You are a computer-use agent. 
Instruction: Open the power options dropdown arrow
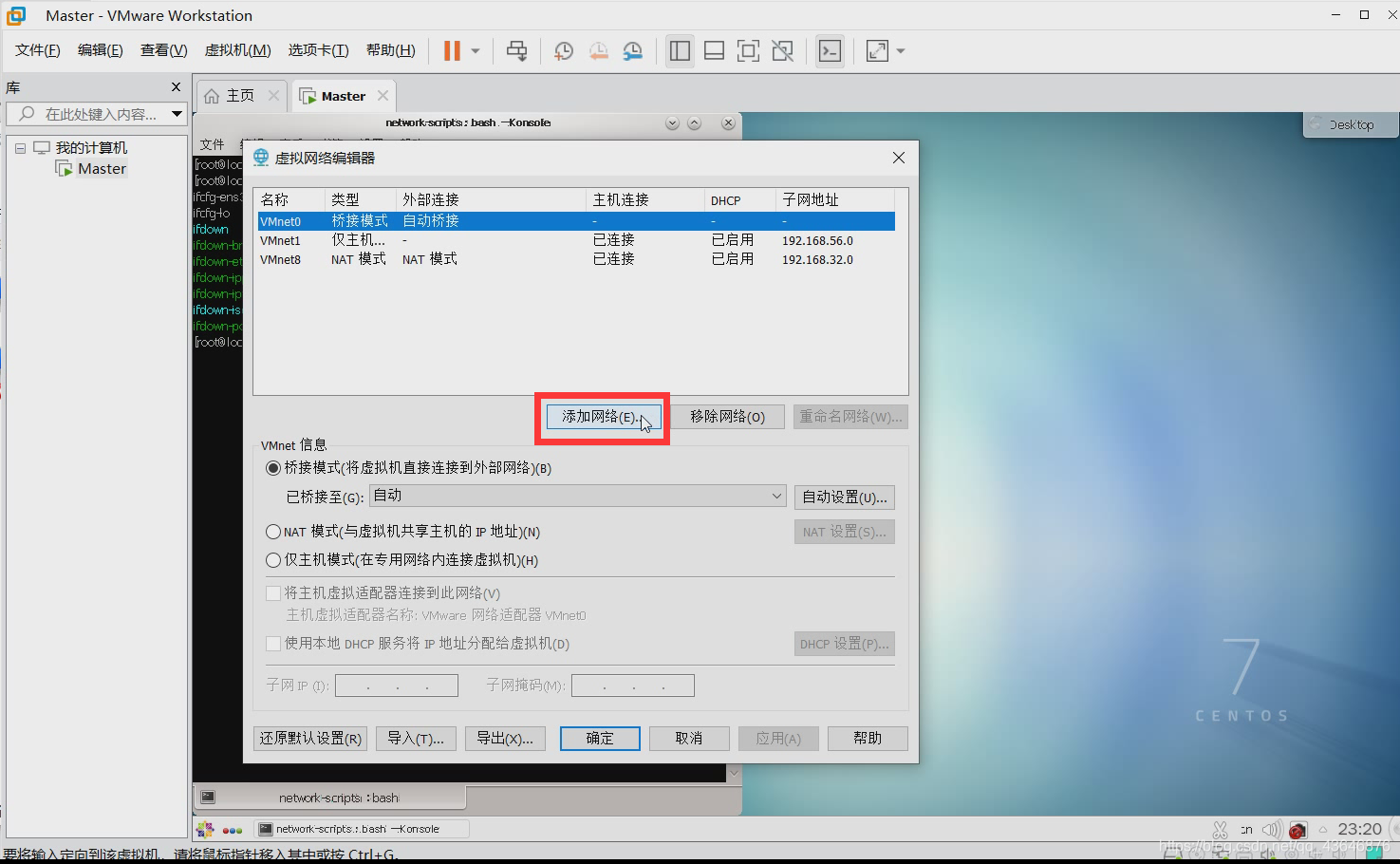[476, 51]
